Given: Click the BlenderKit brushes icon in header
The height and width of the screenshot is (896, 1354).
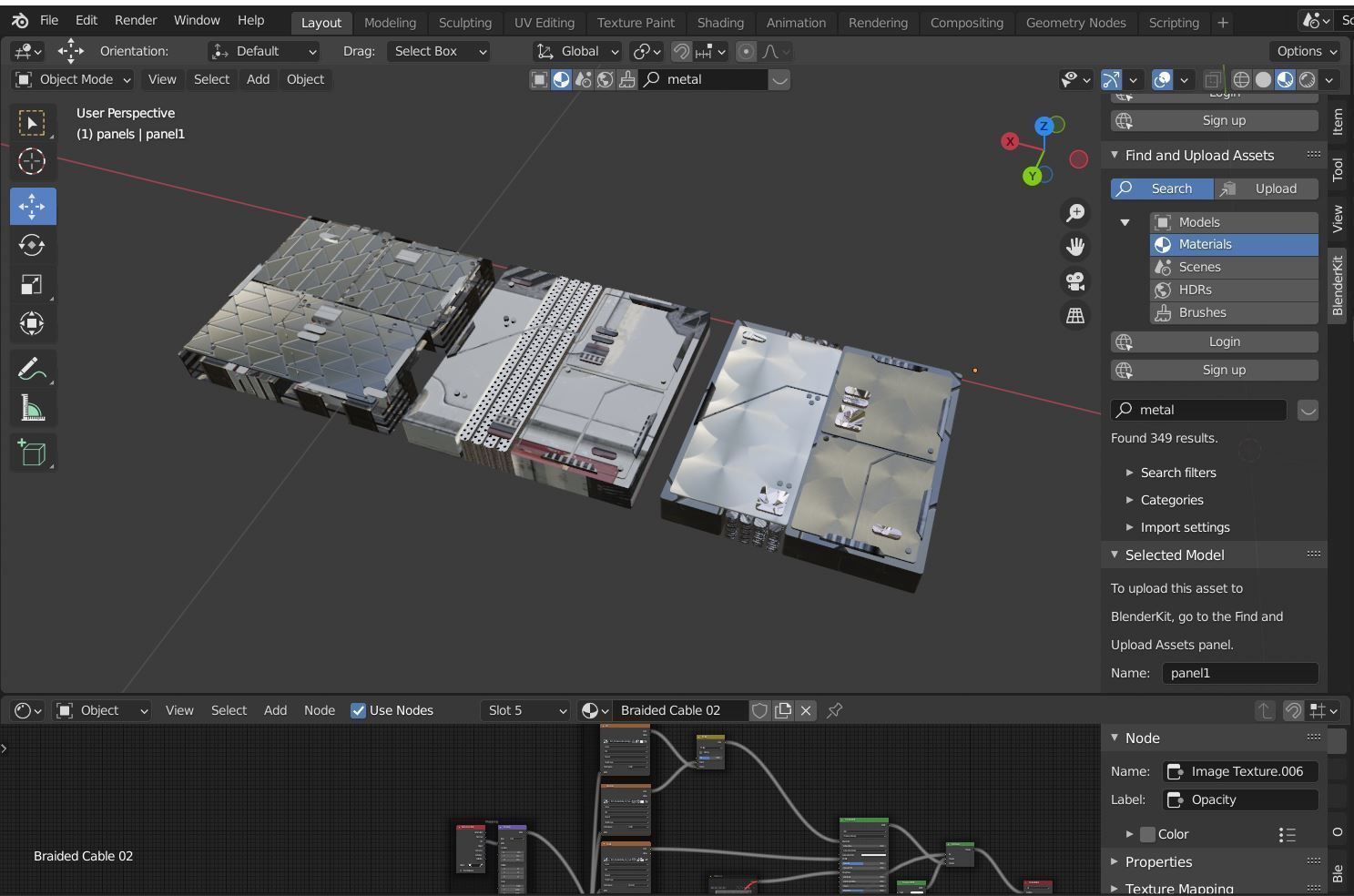Looking at the screenshot, I should coord(626,79).
